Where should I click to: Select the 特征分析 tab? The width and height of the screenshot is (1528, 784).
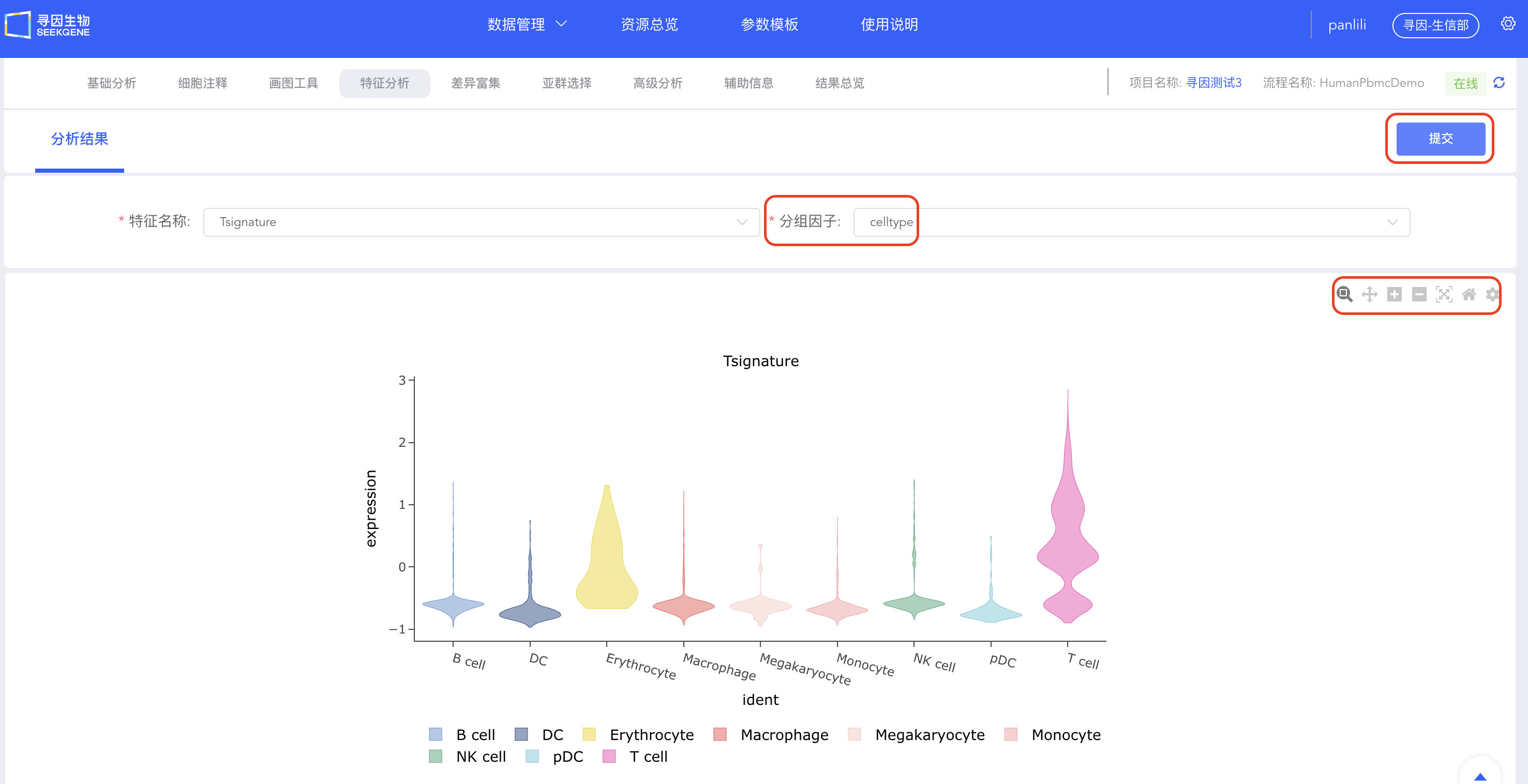pyautogui.click(x=384, y=83)
